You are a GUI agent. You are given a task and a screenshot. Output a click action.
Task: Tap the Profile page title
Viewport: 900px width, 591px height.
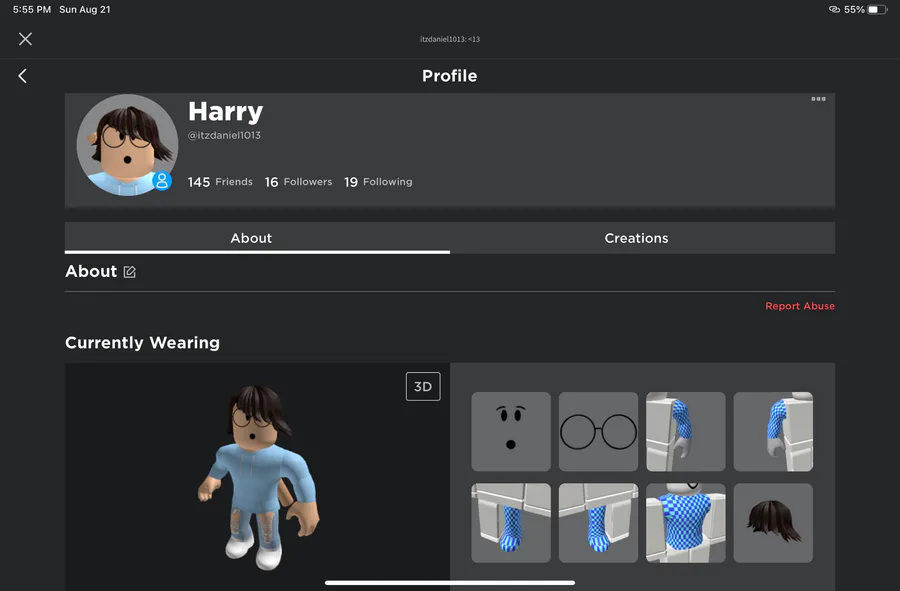pos(449,76)
